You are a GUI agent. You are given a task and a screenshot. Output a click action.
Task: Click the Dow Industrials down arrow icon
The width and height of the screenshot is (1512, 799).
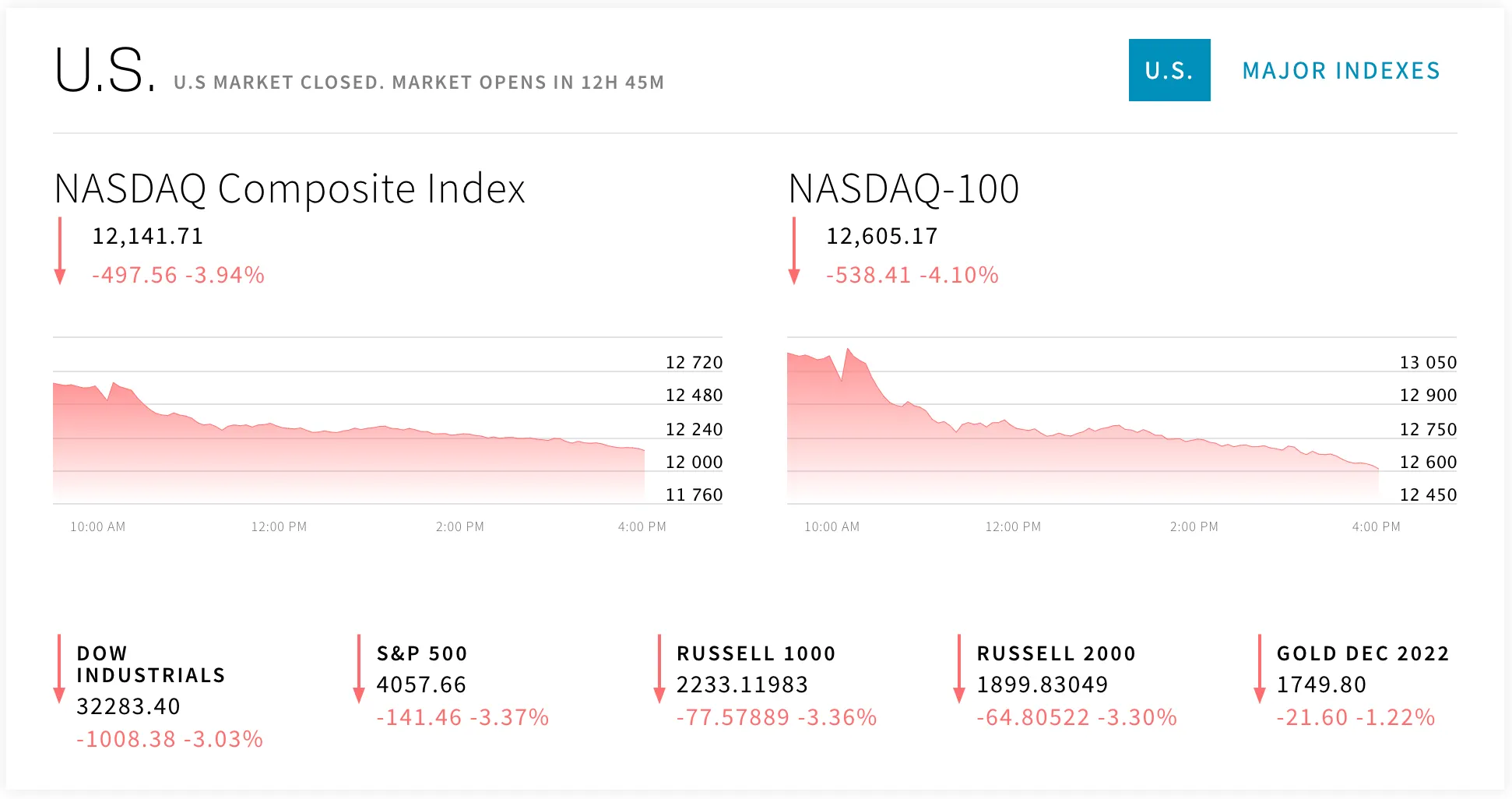pyautogui.click(x=59, y=669)
